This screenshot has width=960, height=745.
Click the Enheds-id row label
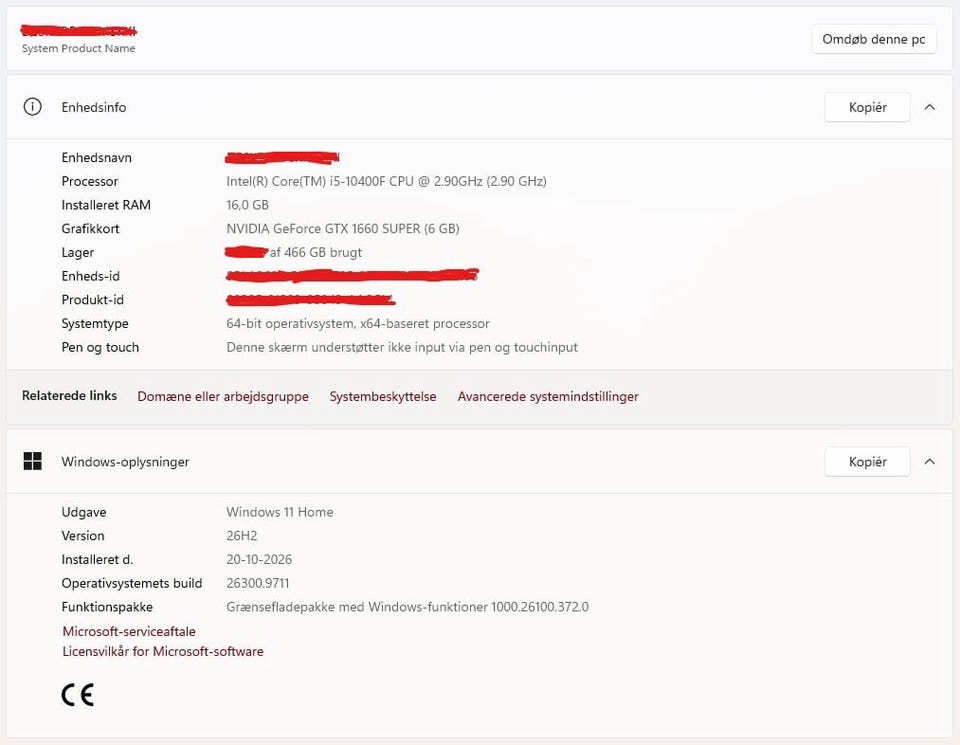[x=91, y=276]
